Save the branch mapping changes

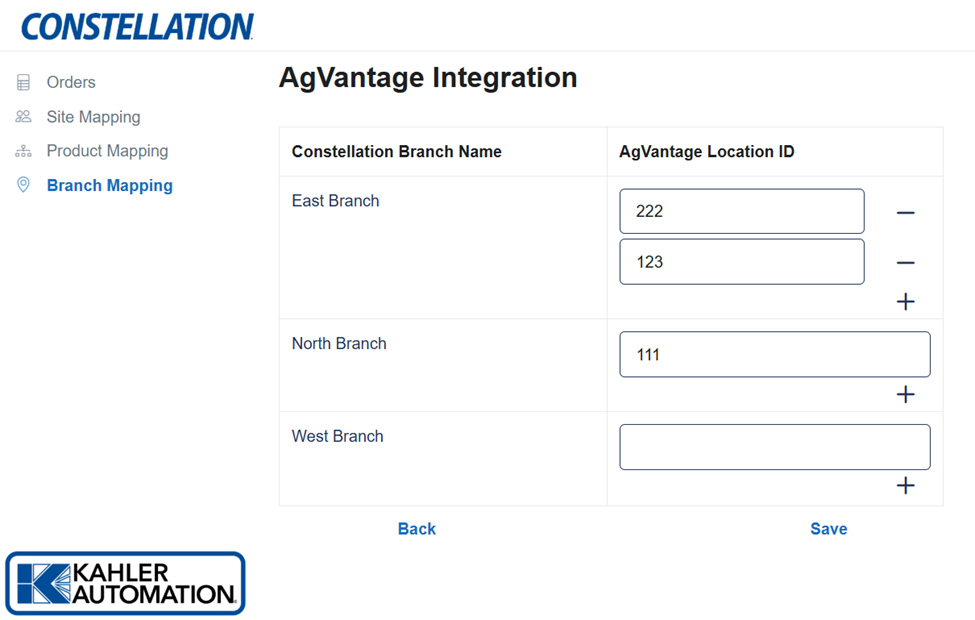[828, 529]
